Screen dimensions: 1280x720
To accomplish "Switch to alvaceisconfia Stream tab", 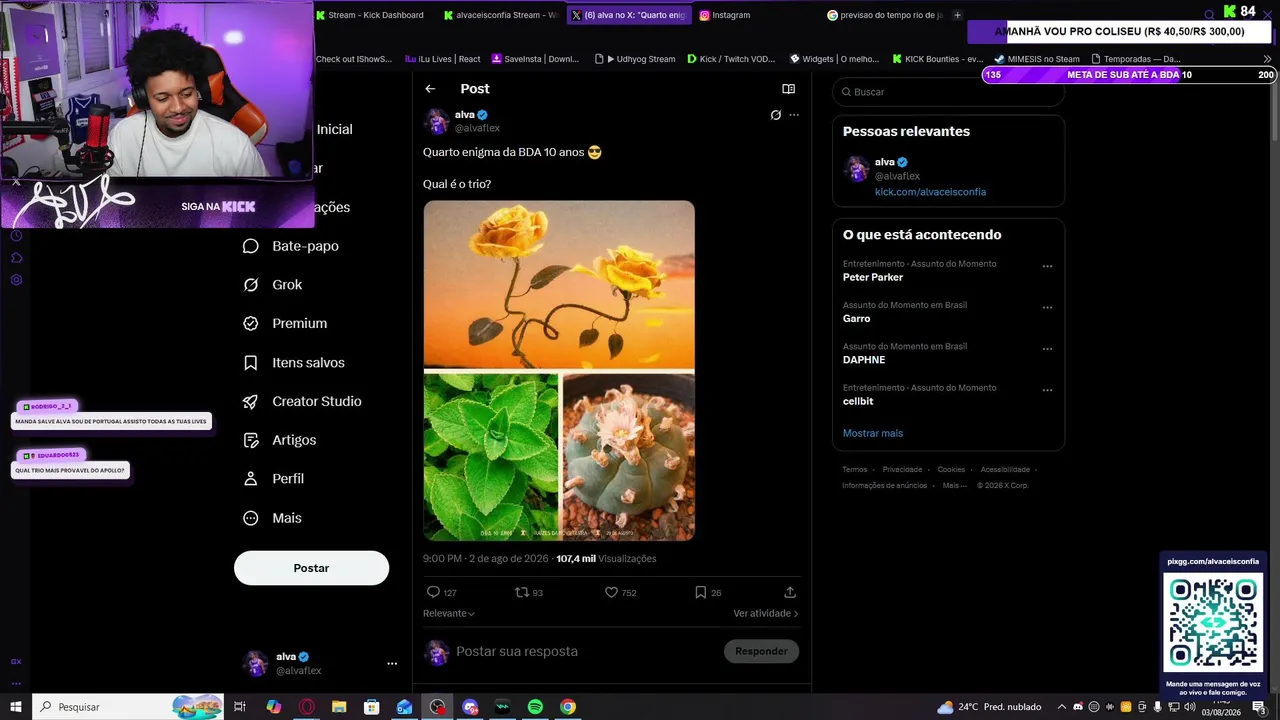I will pyautogui.click(x=500, y=15).
